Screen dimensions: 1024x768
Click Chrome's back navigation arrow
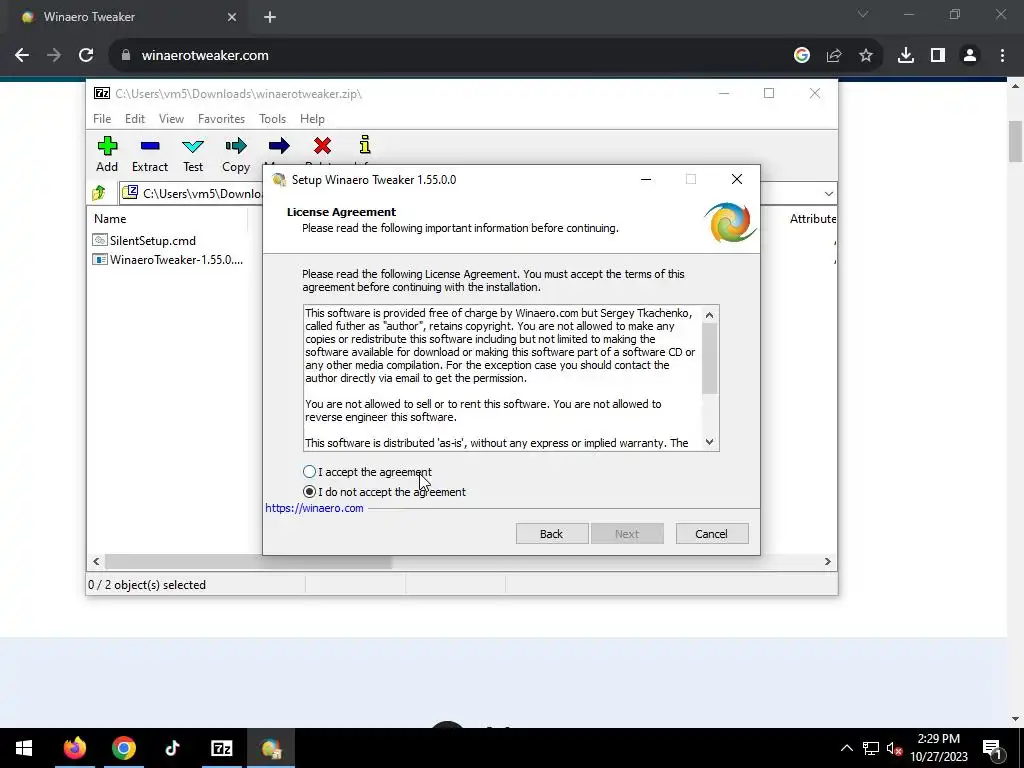[x=22, y=56]
